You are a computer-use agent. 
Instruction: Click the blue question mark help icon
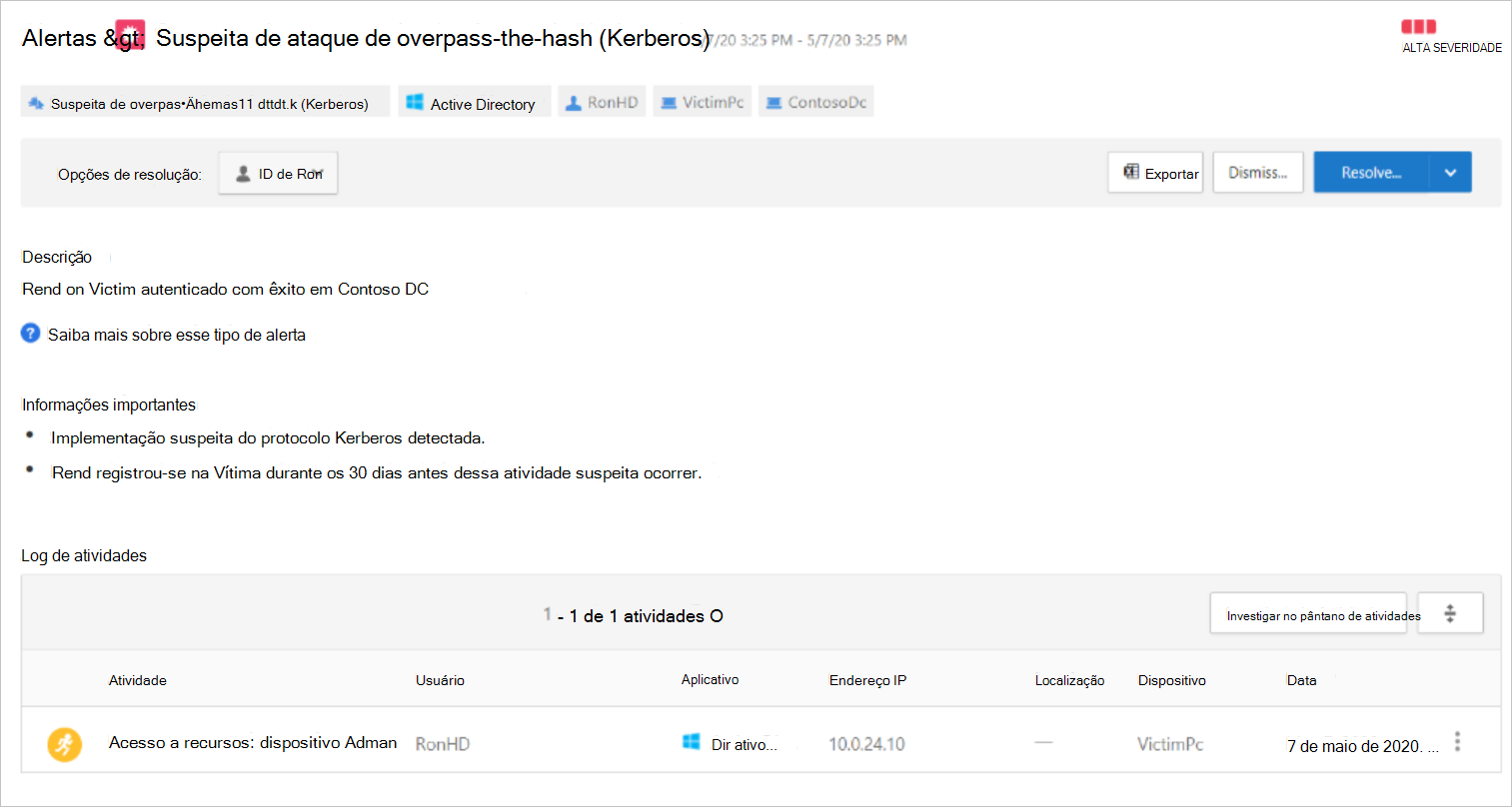tap(31, 334)
